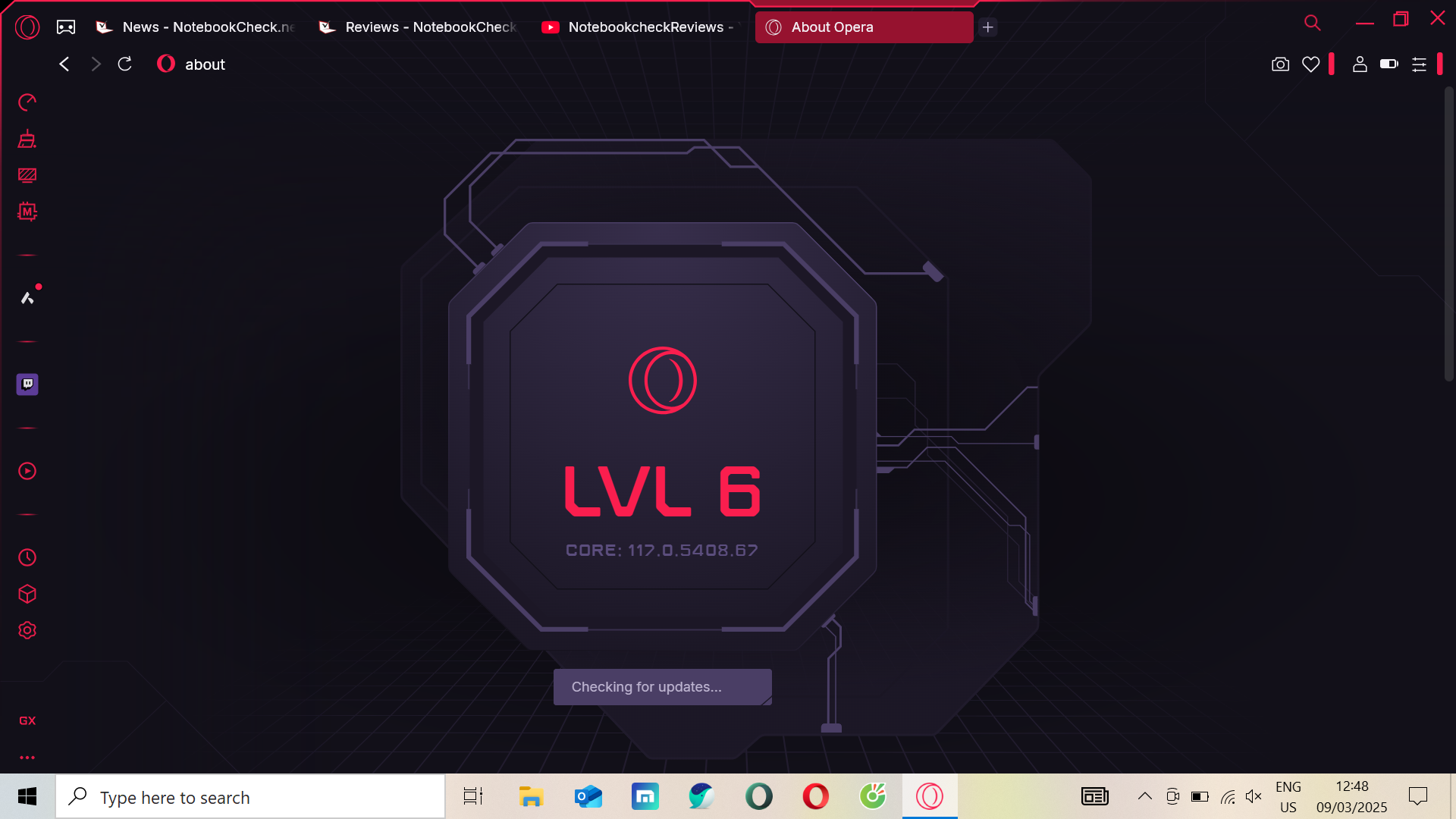
Task: Click the Checking for updates button
Action: coord(662,687)
